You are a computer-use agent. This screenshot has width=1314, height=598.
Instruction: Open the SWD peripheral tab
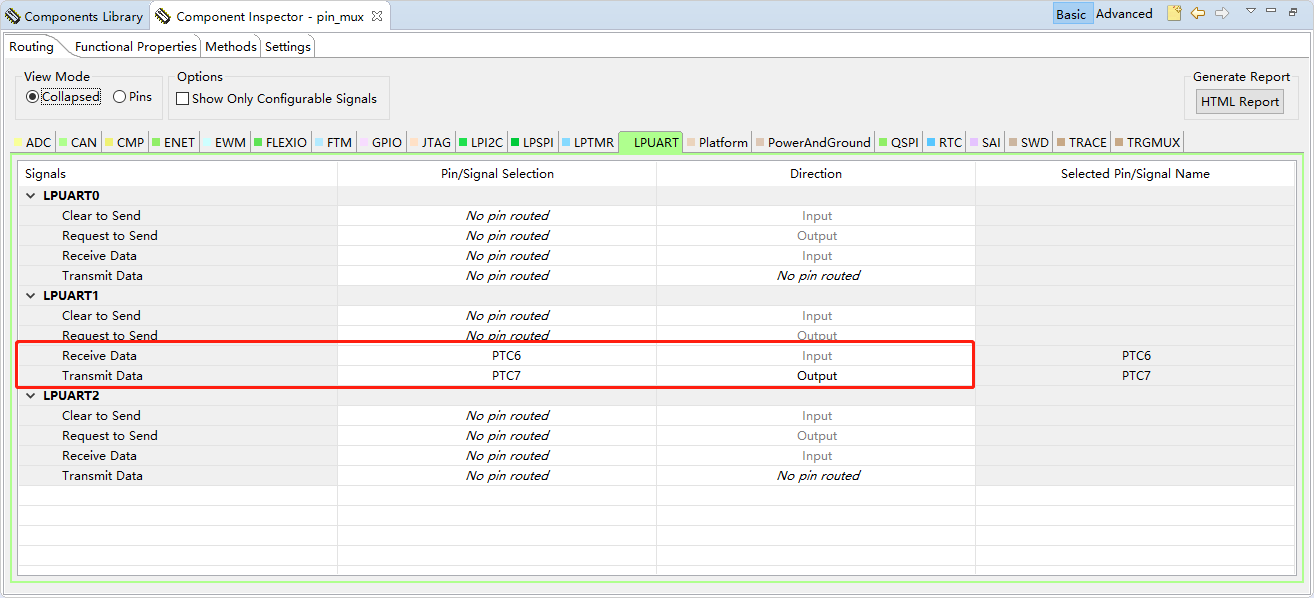coord(1028,142)
